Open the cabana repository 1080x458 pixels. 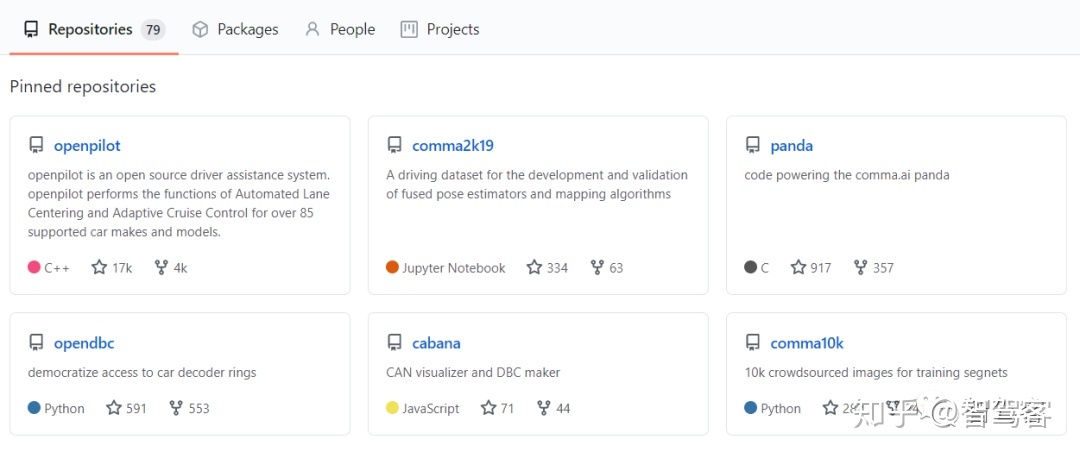(x=436, y=342)
